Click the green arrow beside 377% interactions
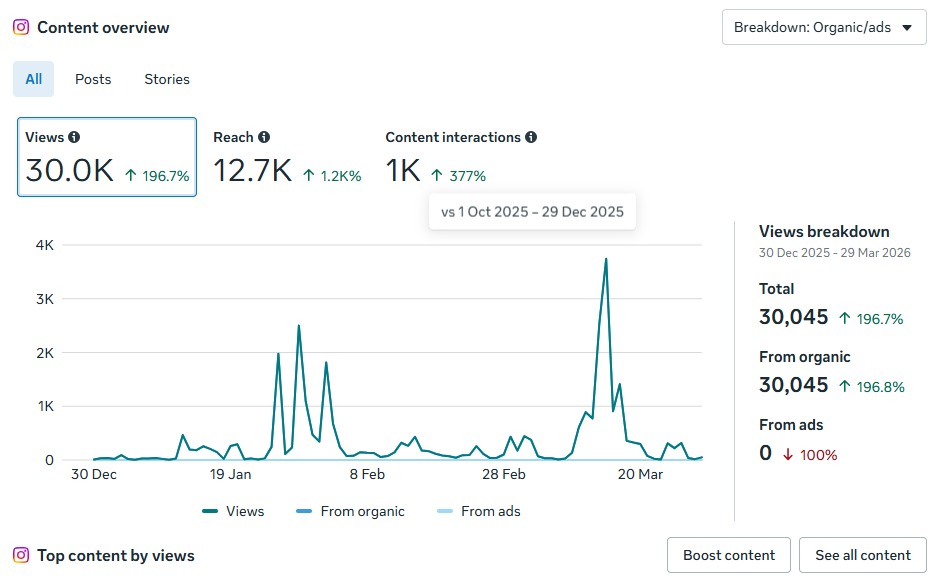This screenshot has height=587, width=934. pos(436,176)
